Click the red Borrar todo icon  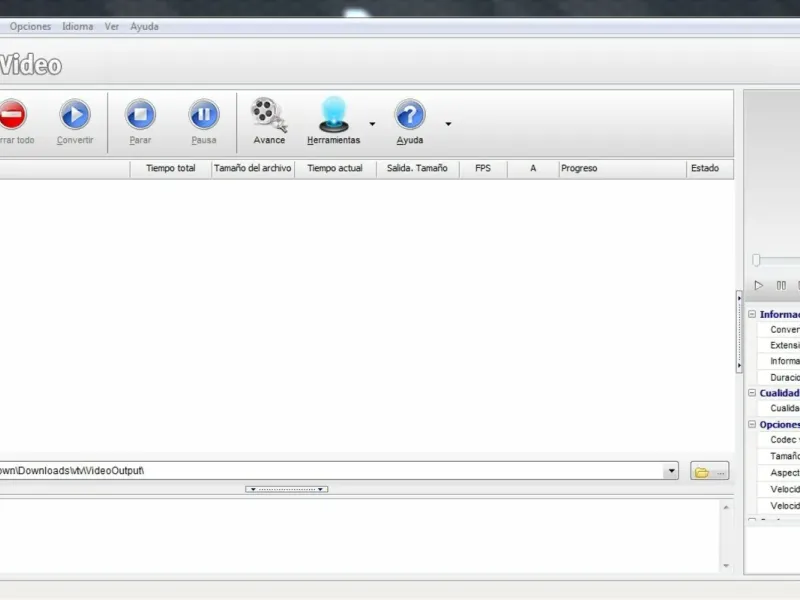point(12,114)
